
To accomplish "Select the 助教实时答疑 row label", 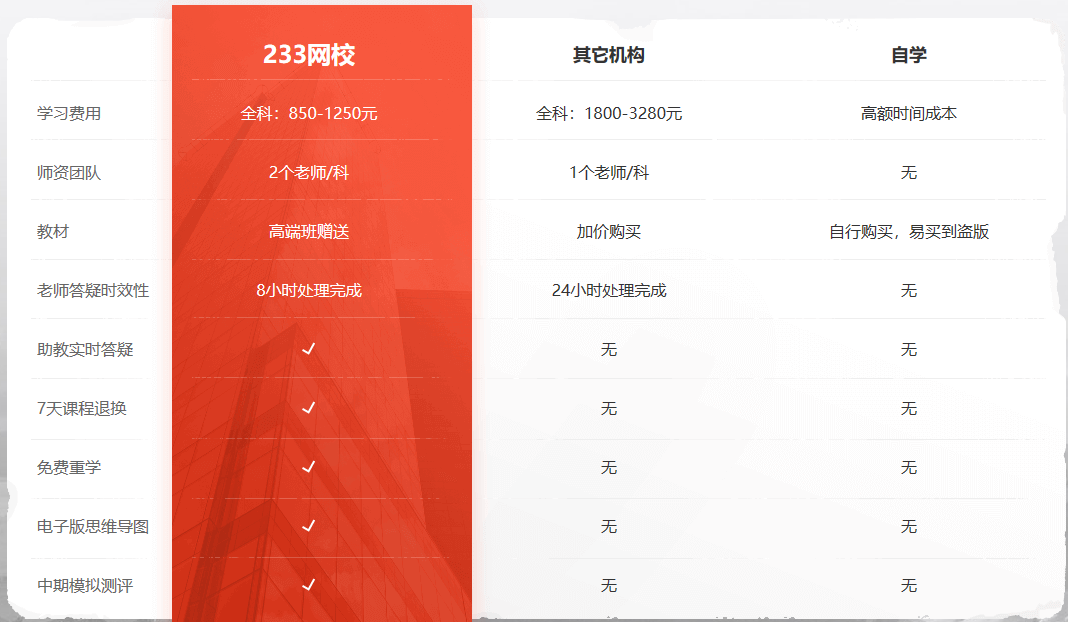I will pyautogui.click(x=85, y=349).
